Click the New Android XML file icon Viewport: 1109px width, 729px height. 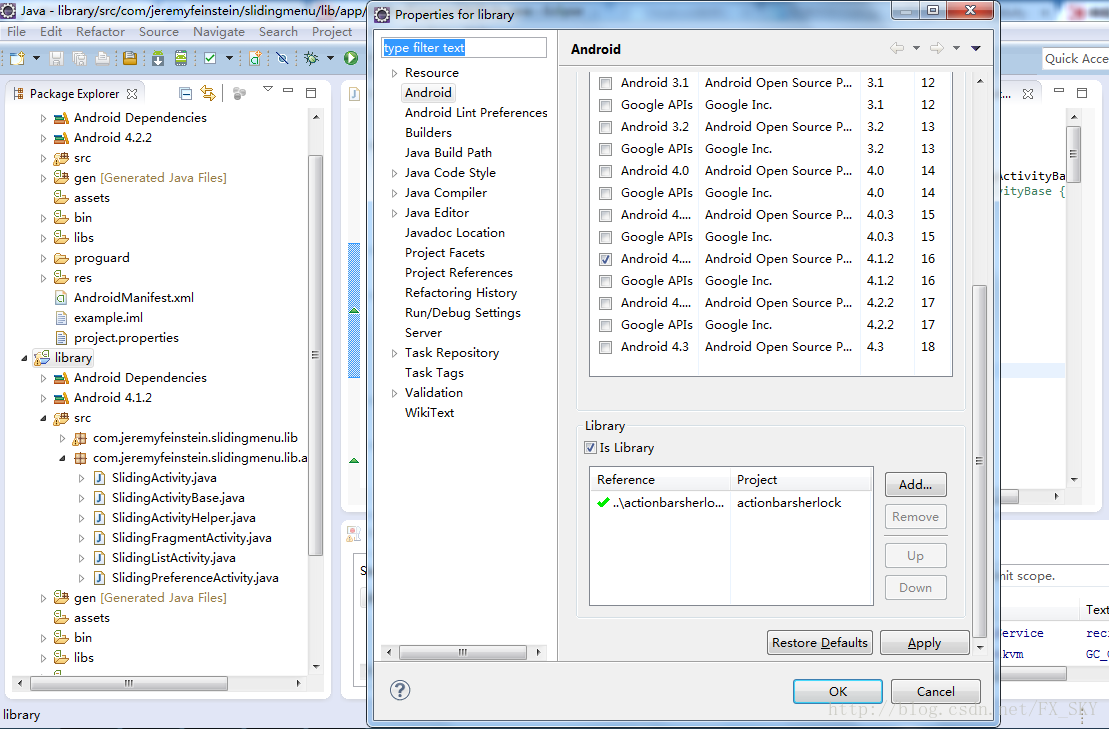pos(255,59)
